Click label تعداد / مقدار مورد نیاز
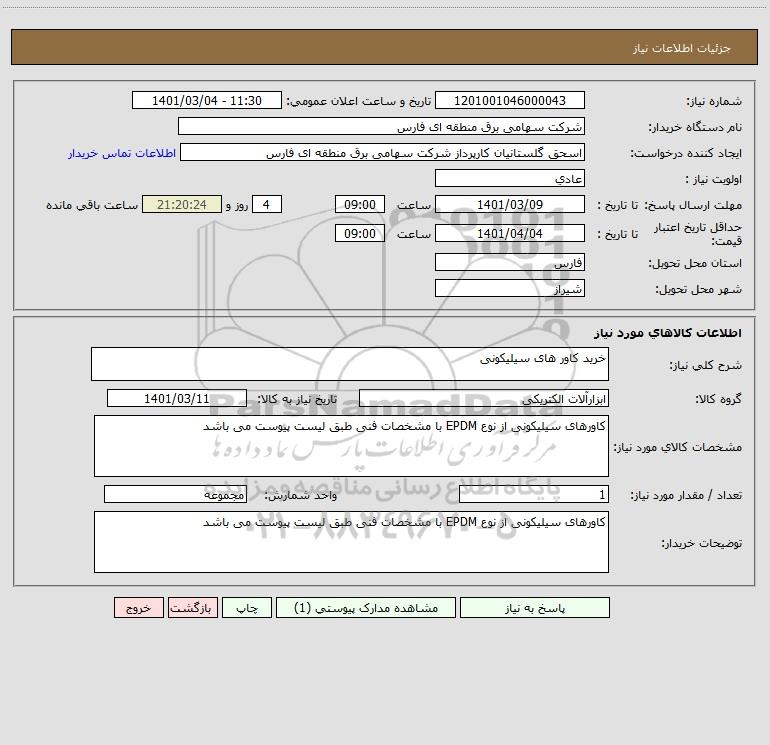The height and width of the screenshot is (745, 770). click(x=686, y=496)
